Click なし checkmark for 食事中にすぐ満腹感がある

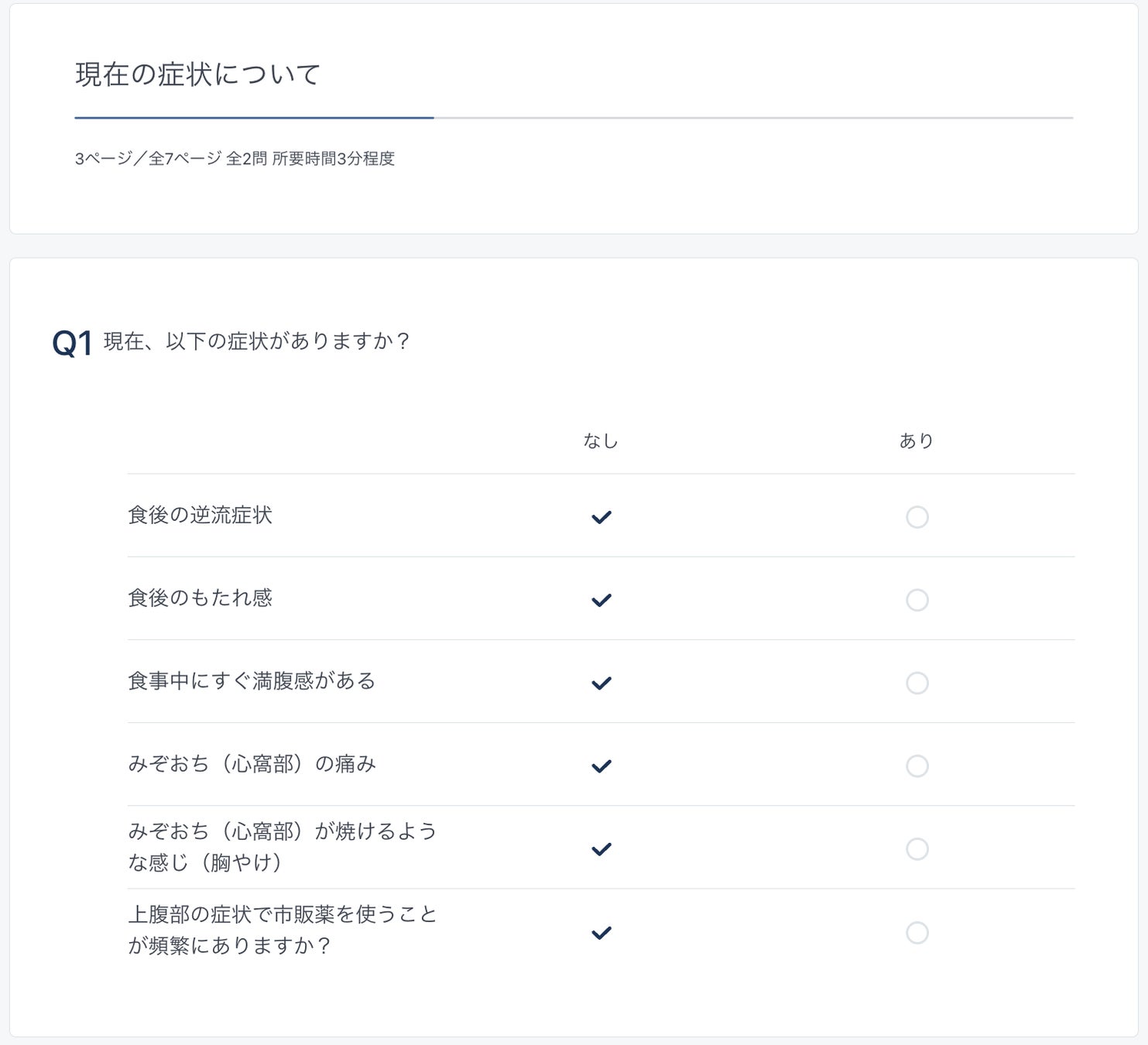coord(601,683)
